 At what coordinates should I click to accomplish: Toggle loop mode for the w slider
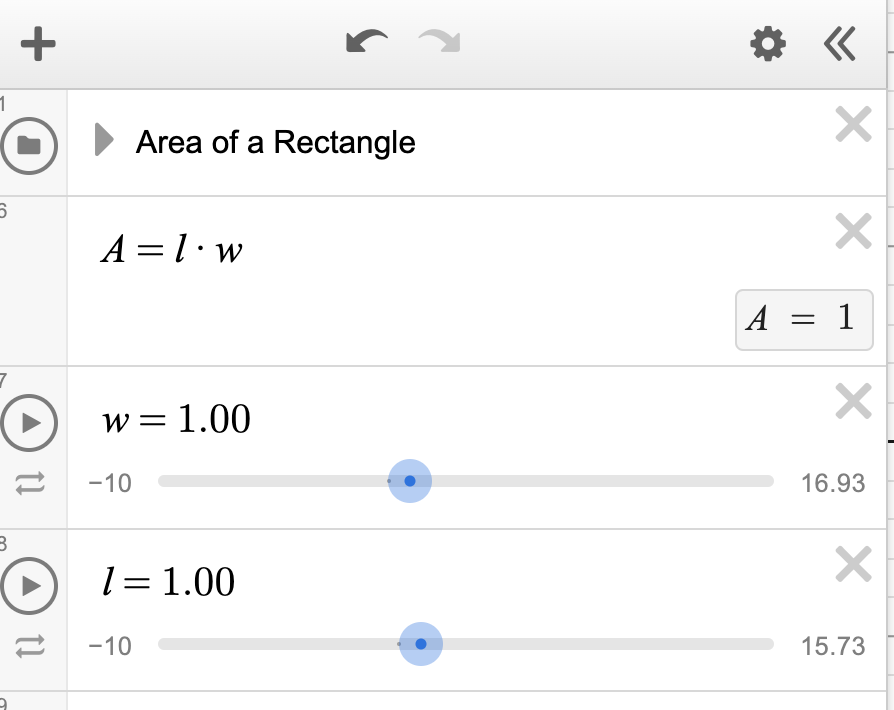point(30,484)
